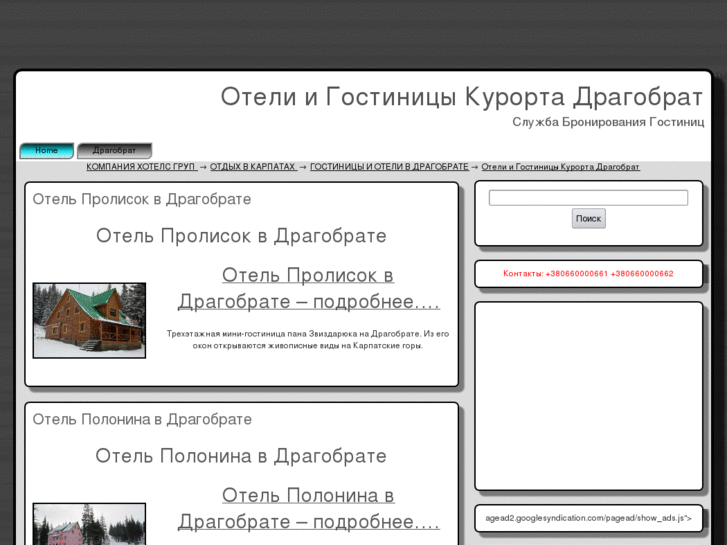Focus the search text field

click(588, 198)
